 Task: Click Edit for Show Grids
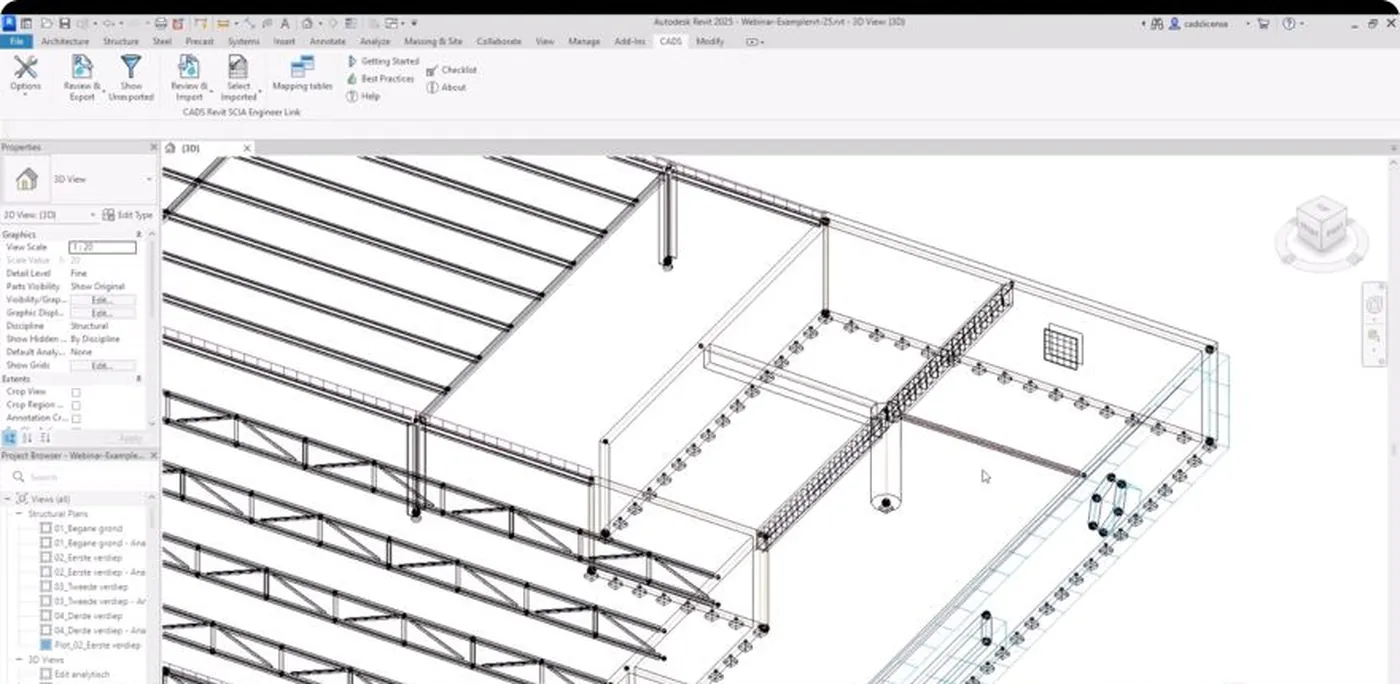pos(102,366)
